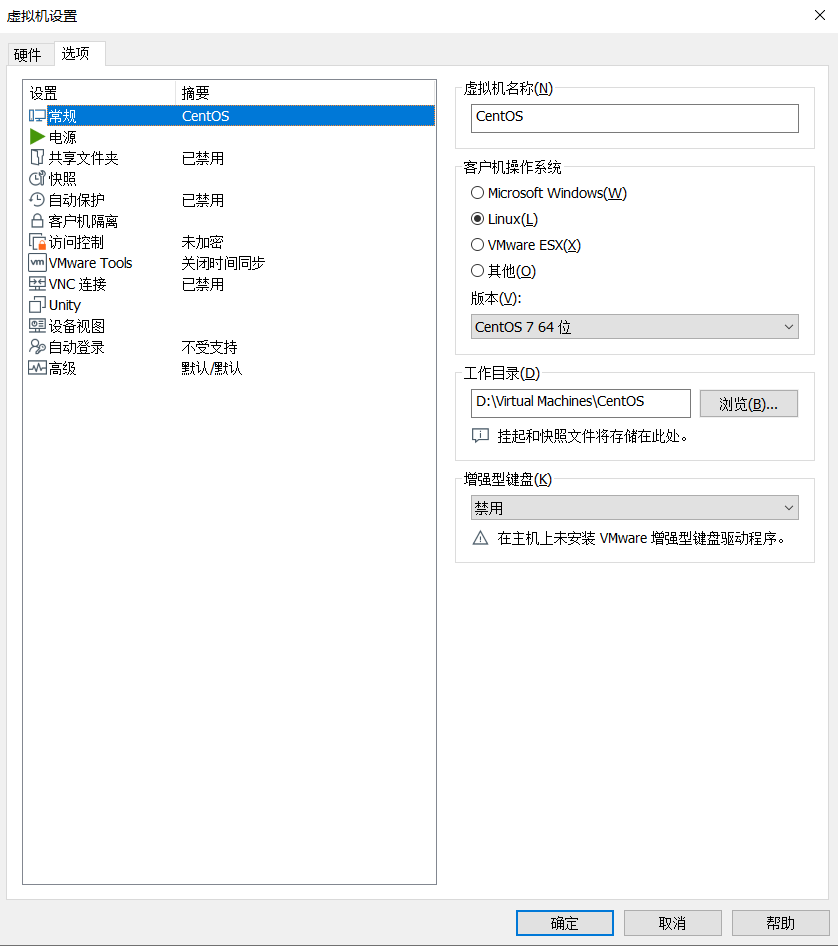
Task: Click the 浏览 browse button
Action: point(748,404)
